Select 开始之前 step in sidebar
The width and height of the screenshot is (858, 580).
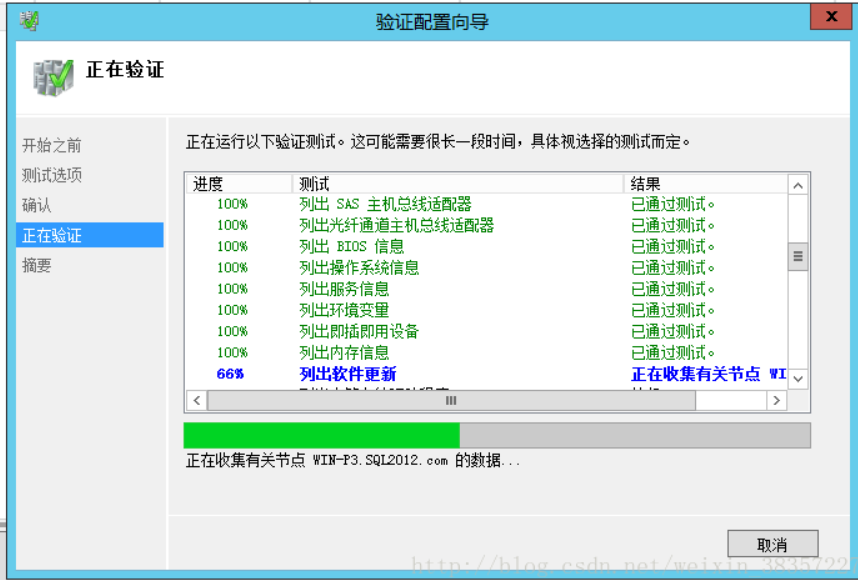tap(52, 145)
